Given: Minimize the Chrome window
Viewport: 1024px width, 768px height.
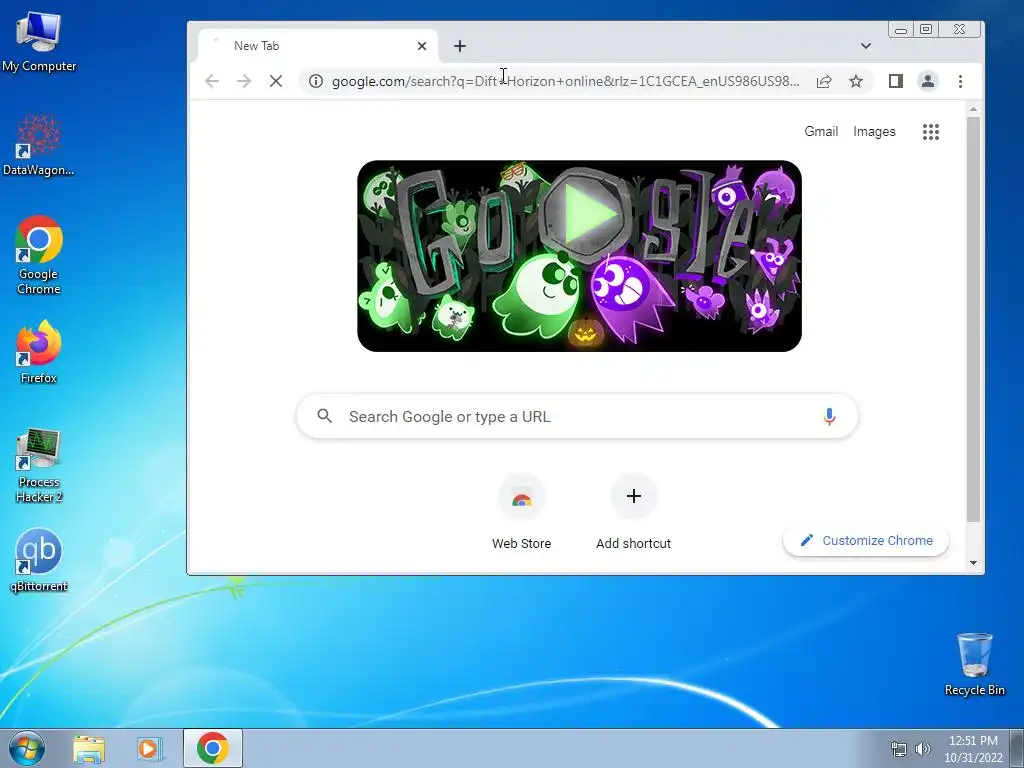Looking at the screenshot, I should 901,29.
